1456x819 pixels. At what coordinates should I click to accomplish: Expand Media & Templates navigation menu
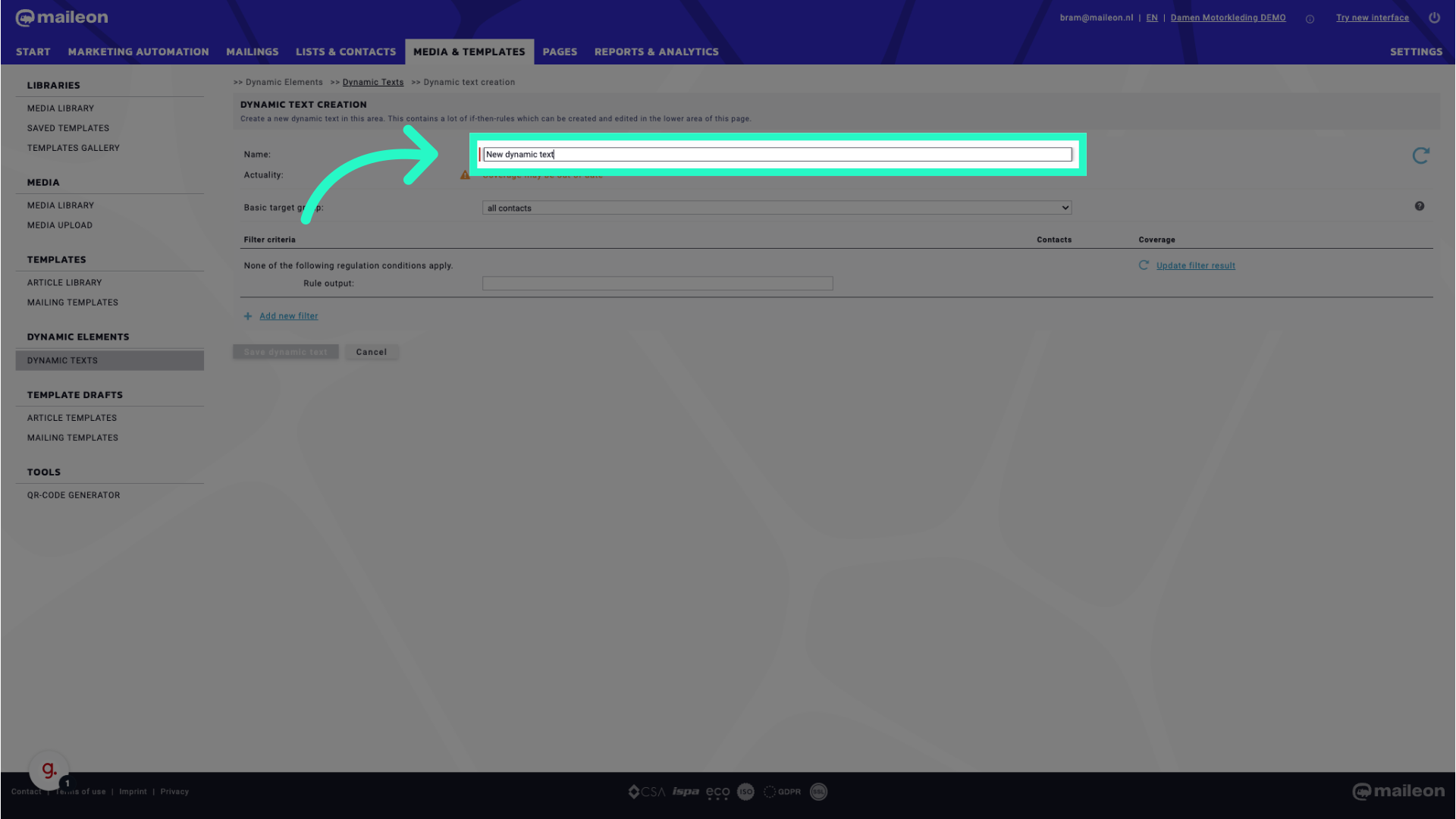(x=468, y=51)
